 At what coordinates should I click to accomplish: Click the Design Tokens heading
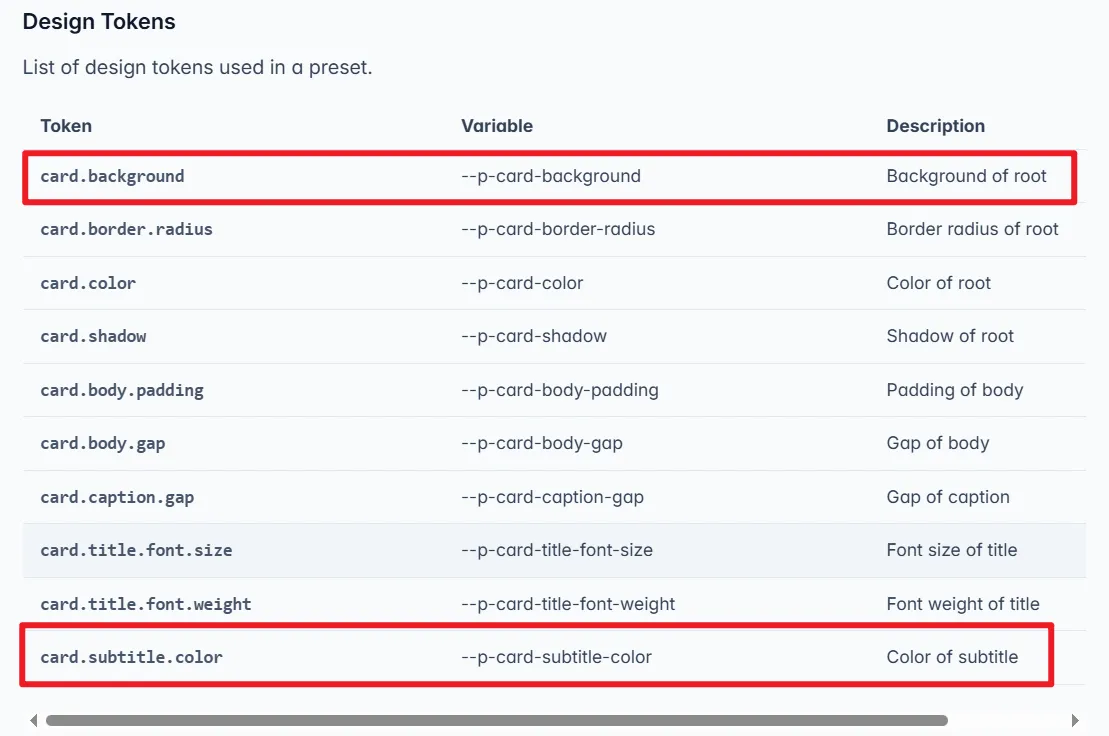[x=99, y=22]
